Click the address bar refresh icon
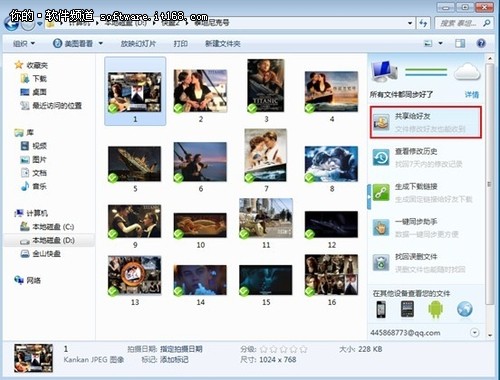 coord(423,23)
